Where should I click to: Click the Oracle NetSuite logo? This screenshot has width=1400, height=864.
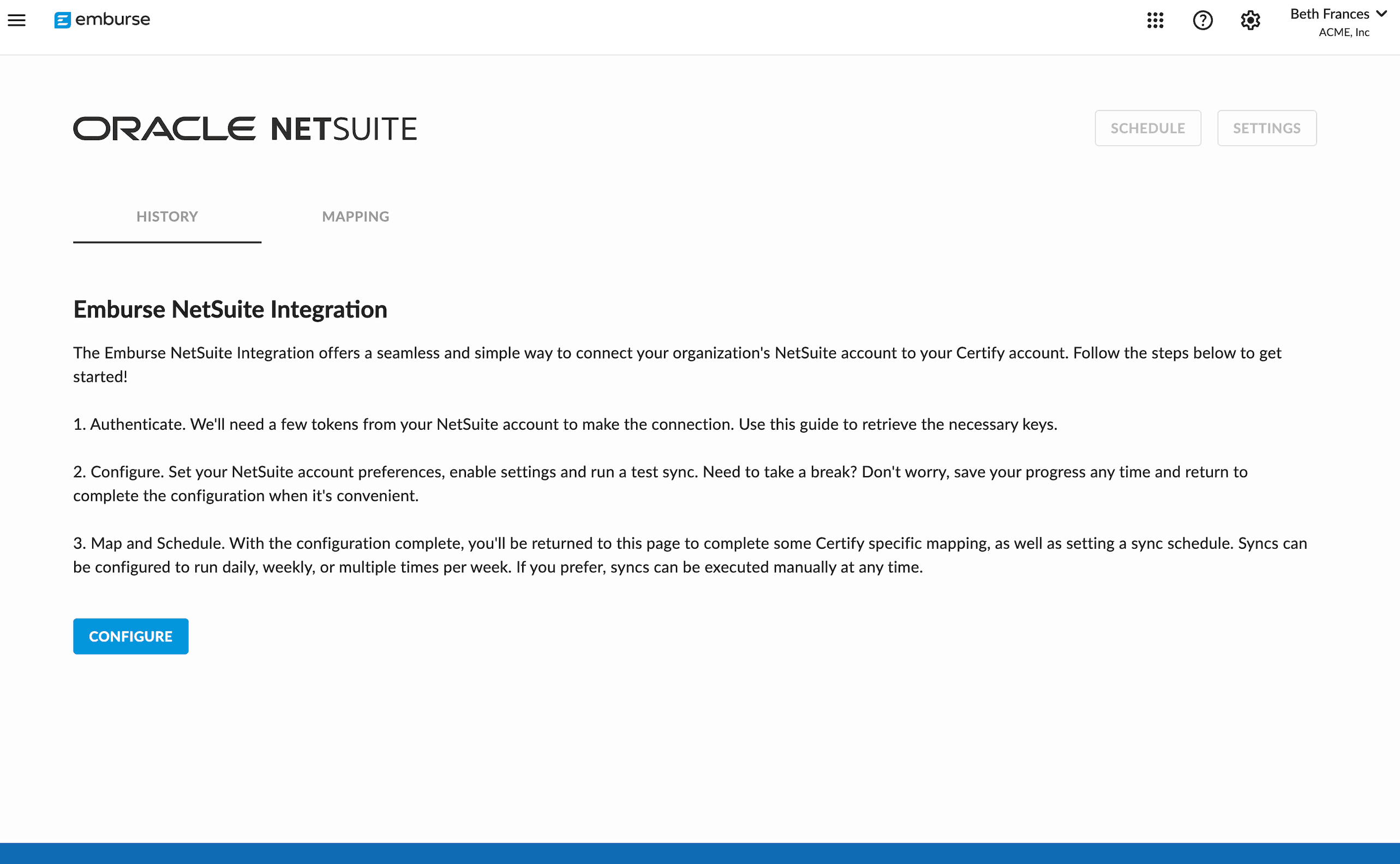244,128
